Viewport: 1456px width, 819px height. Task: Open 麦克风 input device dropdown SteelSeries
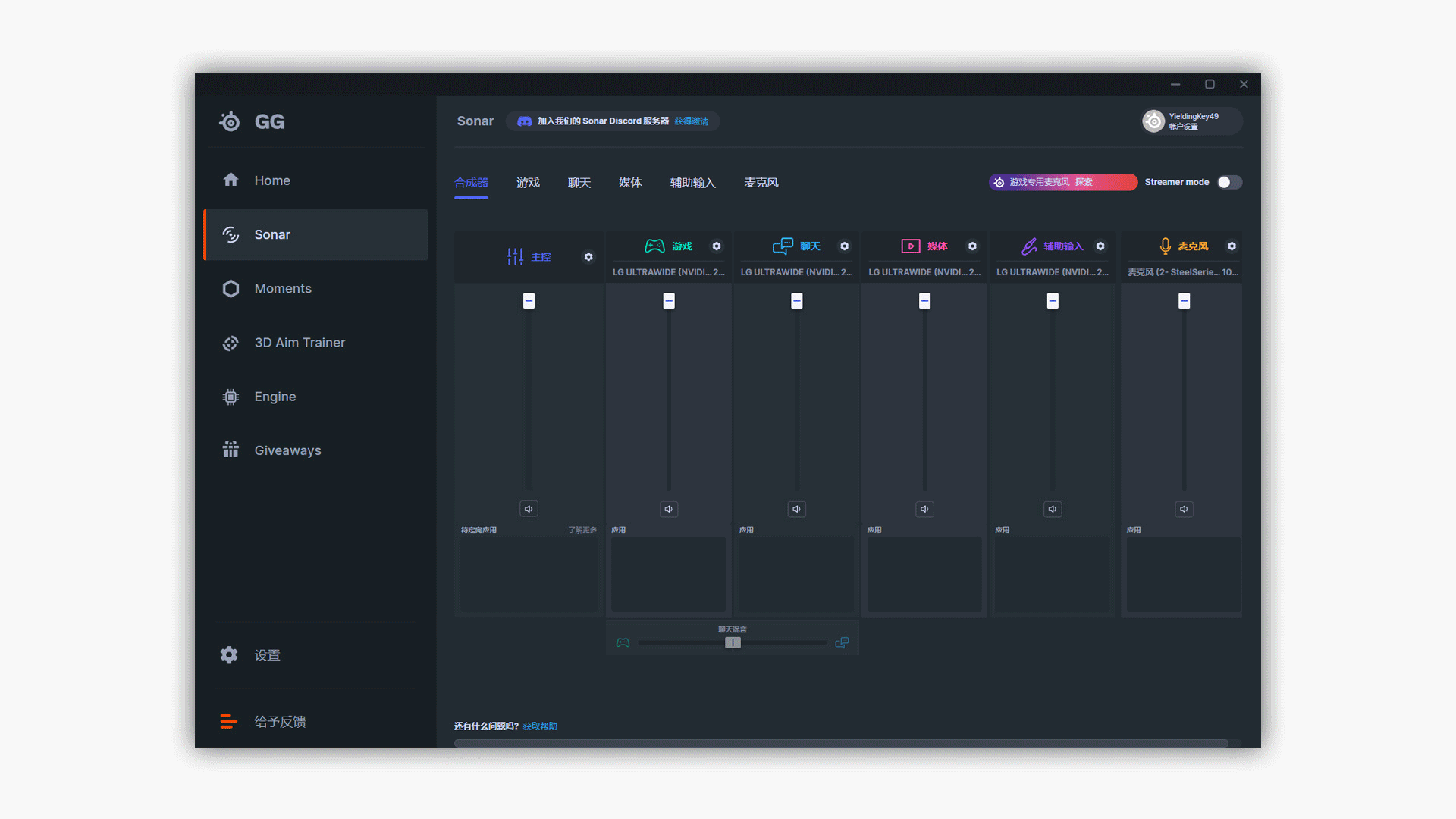tap(1183, 272)
